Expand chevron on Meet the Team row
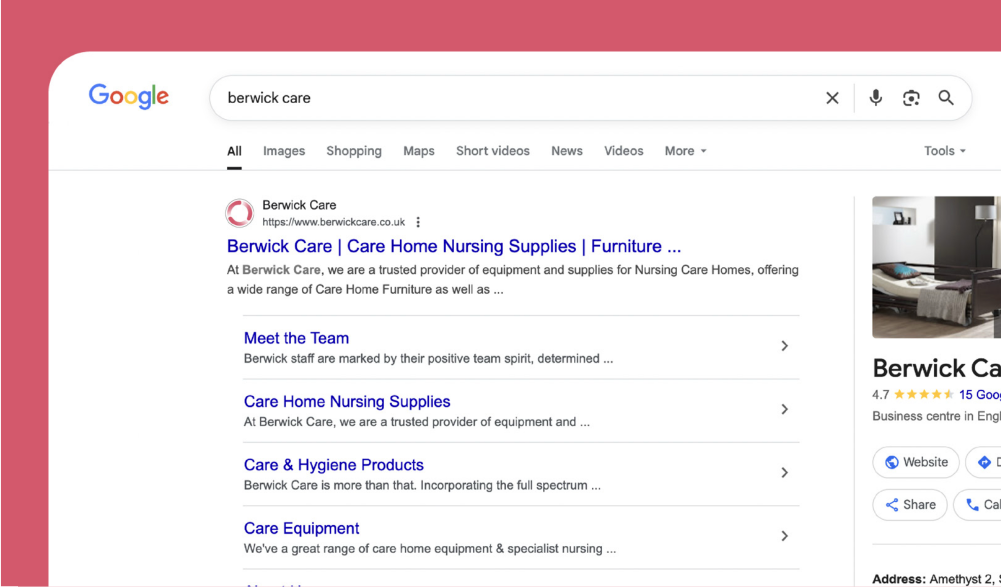 pyautogui.click(x=785, y=346)
